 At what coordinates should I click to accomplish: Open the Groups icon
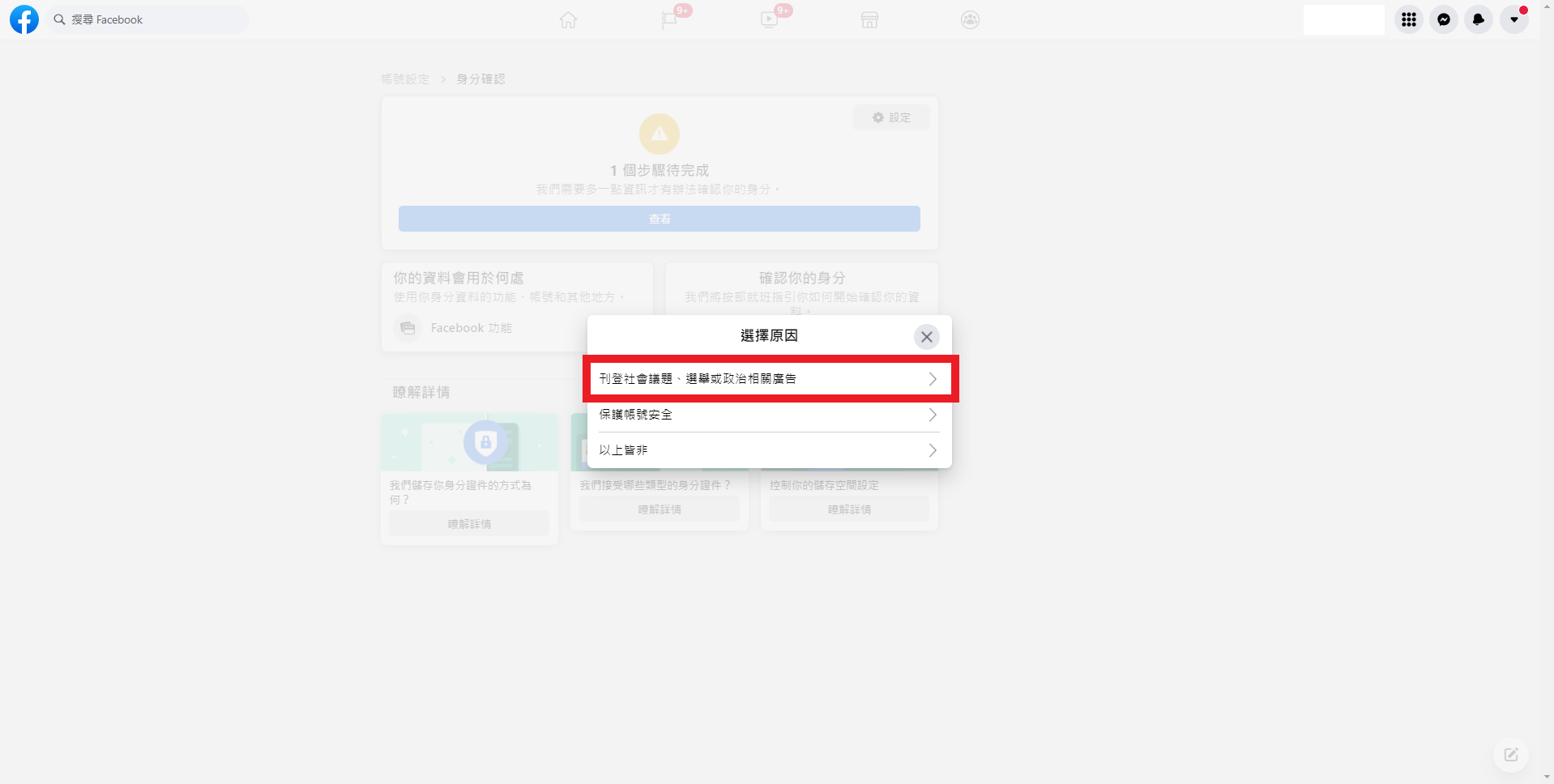[x=970, y=20]
